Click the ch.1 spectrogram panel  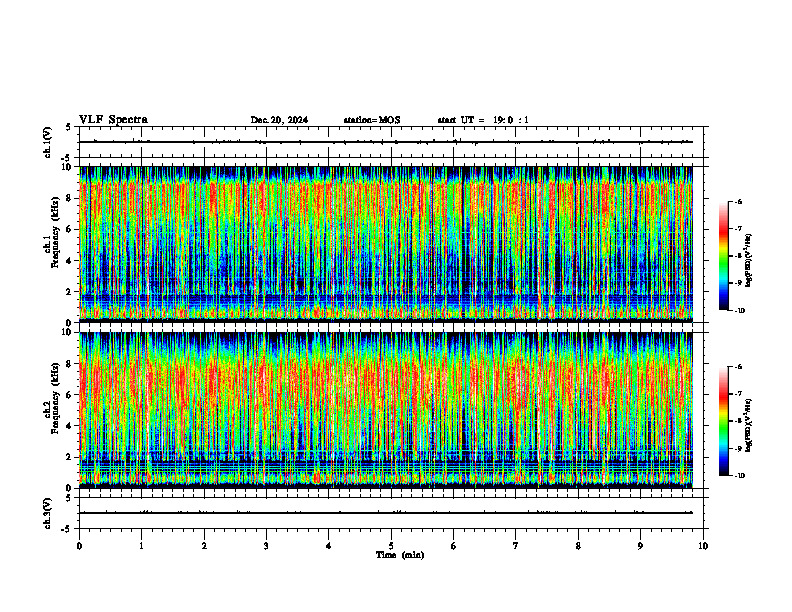coord(386,244)
